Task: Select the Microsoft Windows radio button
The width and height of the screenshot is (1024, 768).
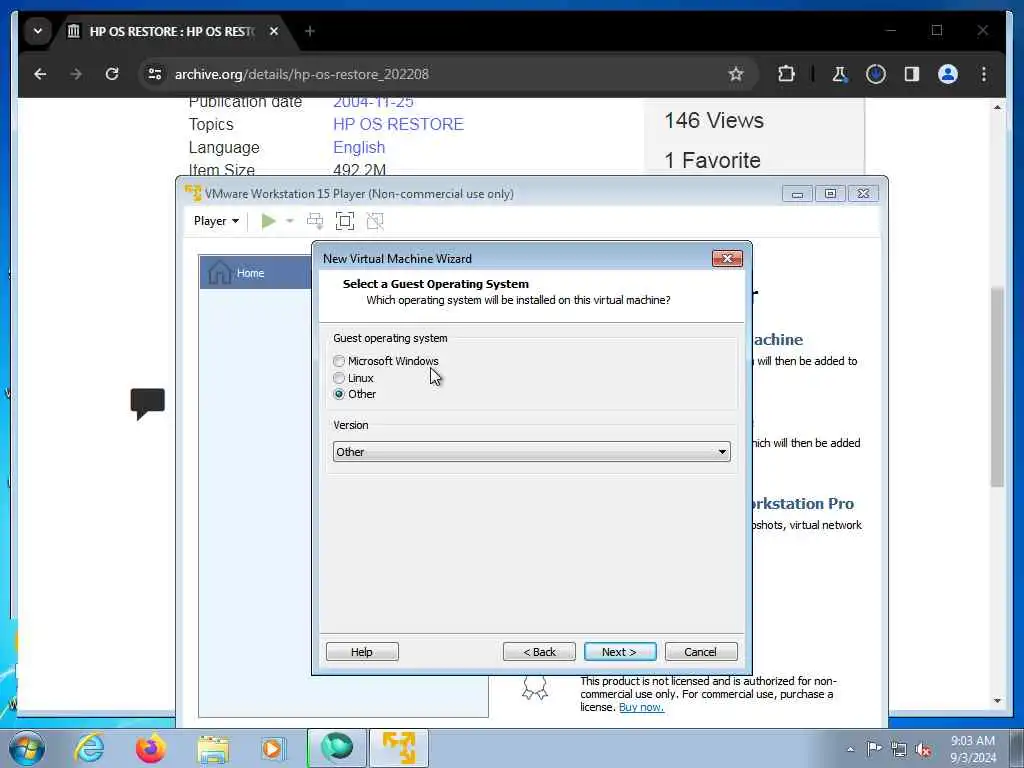Action: [x=339, y=360]
